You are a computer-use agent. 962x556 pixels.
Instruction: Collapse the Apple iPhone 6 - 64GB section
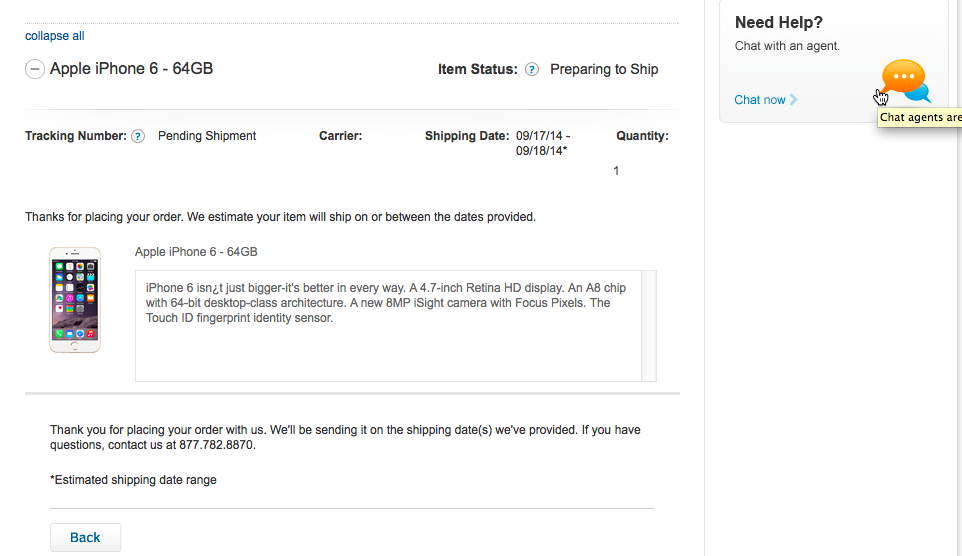[35, 69]
